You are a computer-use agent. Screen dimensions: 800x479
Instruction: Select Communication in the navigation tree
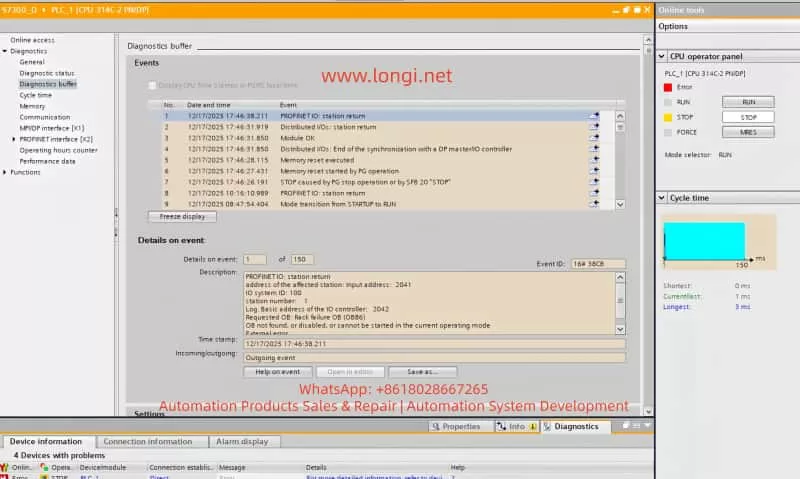tap(45, 117)
